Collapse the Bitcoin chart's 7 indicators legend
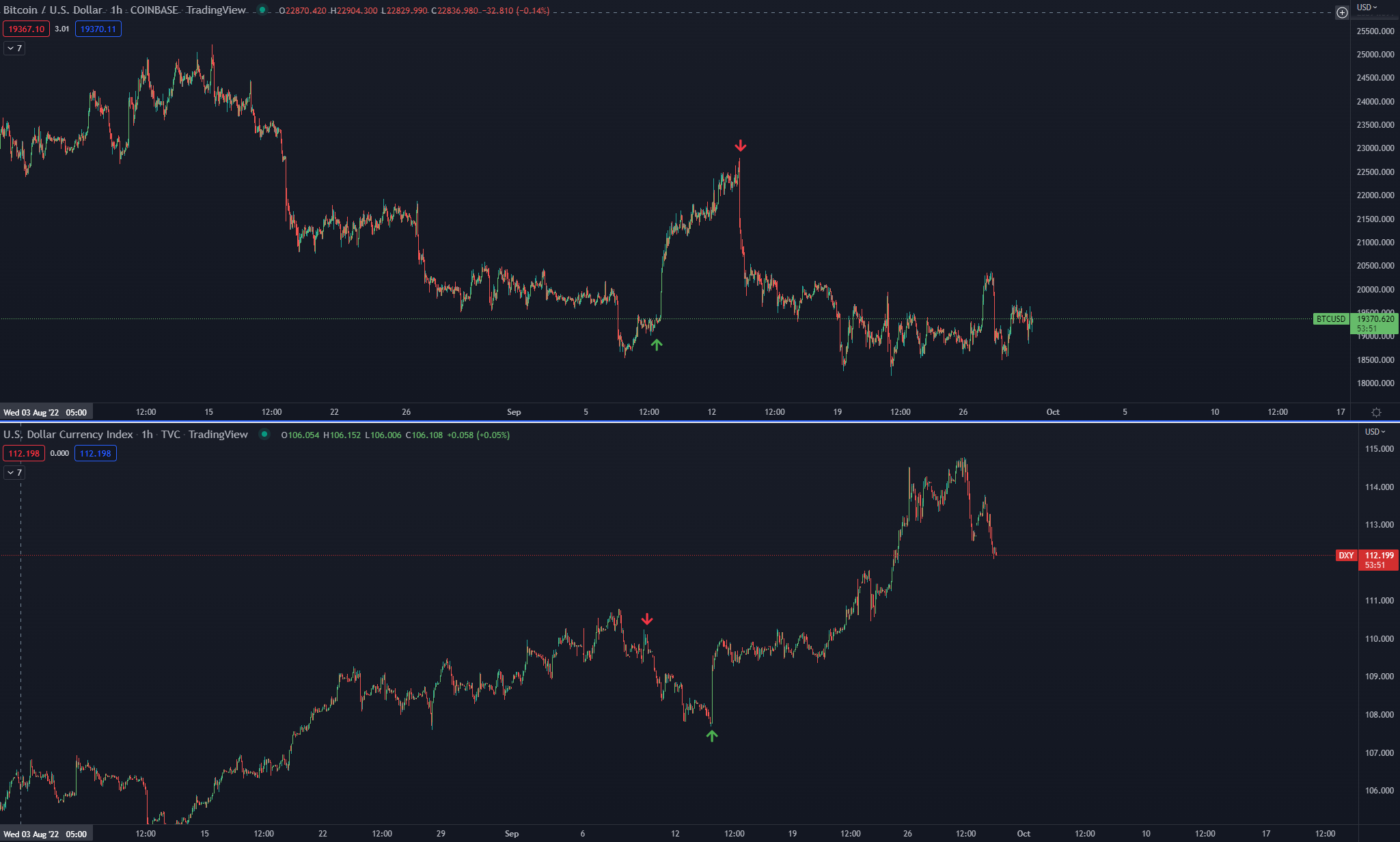The height and width of the screenshot is (842, 1400). [x=14, y=49]
